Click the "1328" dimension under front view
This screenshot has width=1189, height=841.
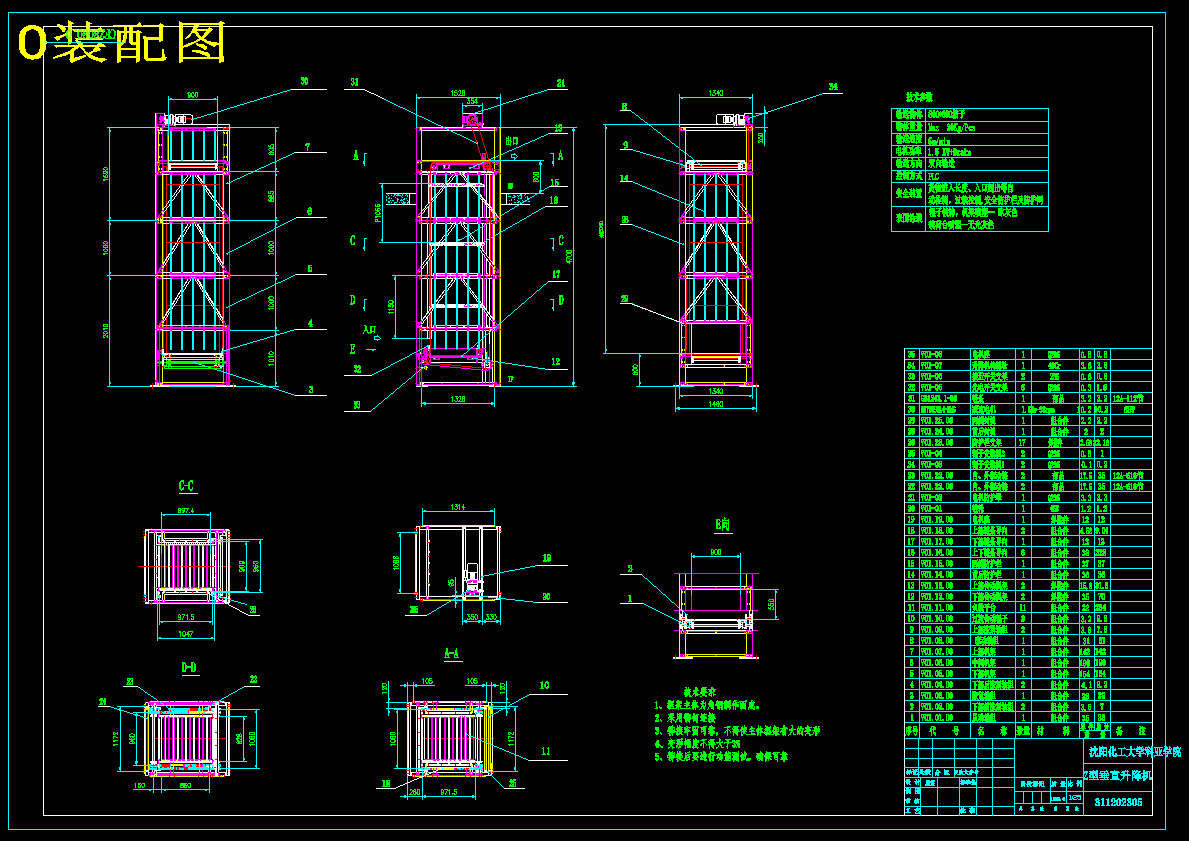[x=458, y=397]
